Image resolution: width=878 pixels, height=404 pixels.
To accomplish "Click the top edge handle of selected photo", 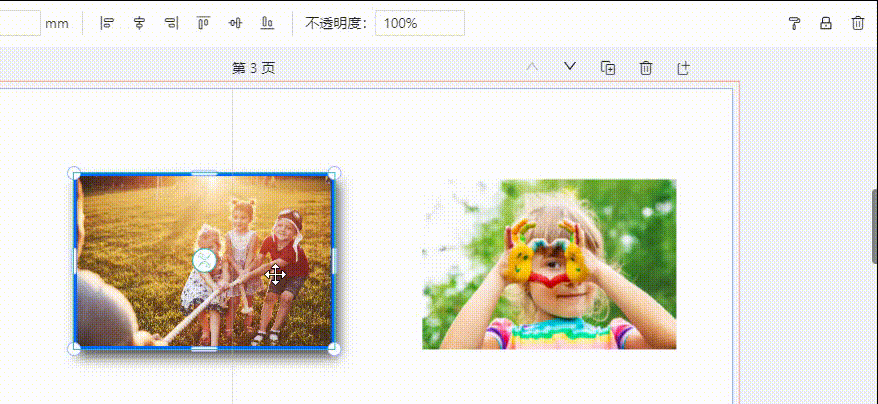I will click(x=204, y=173).
